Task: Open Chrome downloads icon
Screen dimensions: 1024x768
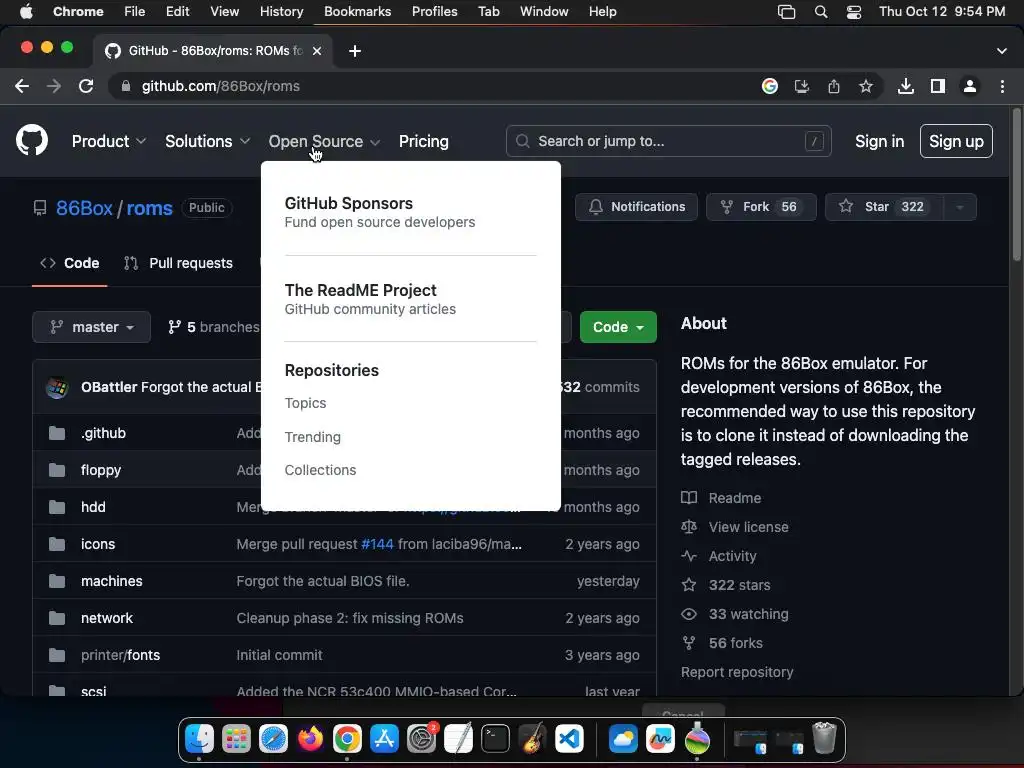Action: [x=906, y=86]
